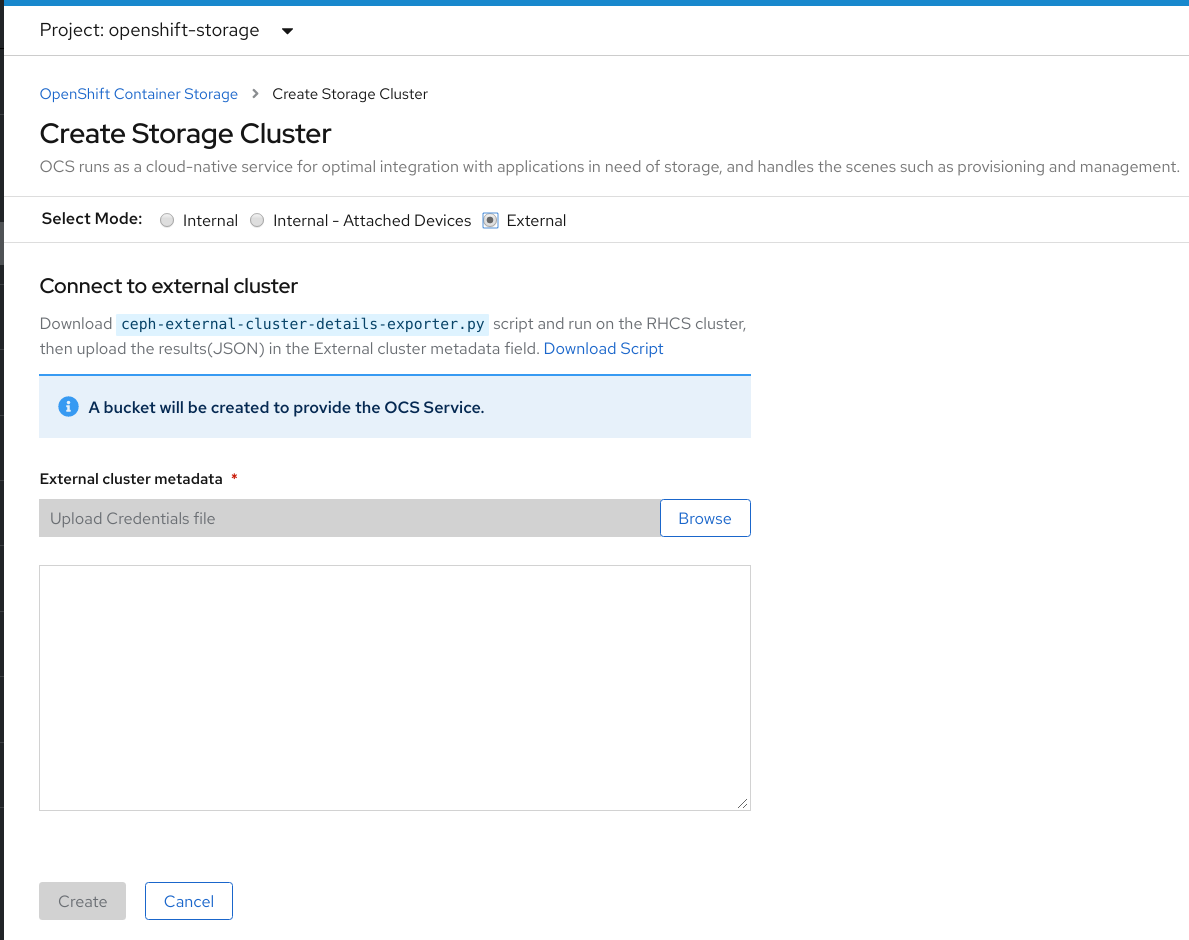The height and width of the screenshot is (940, 1189).
Task: Click the External cluster metadata label
Action: [131, 479]
